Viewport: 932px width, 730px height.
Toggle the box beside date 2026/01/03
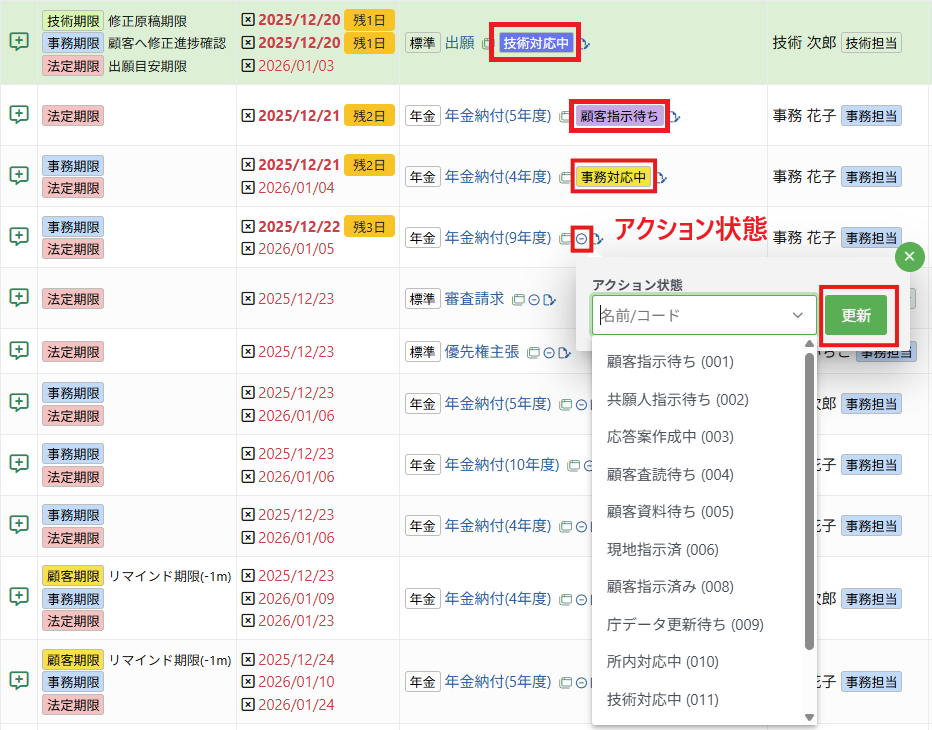248,66
